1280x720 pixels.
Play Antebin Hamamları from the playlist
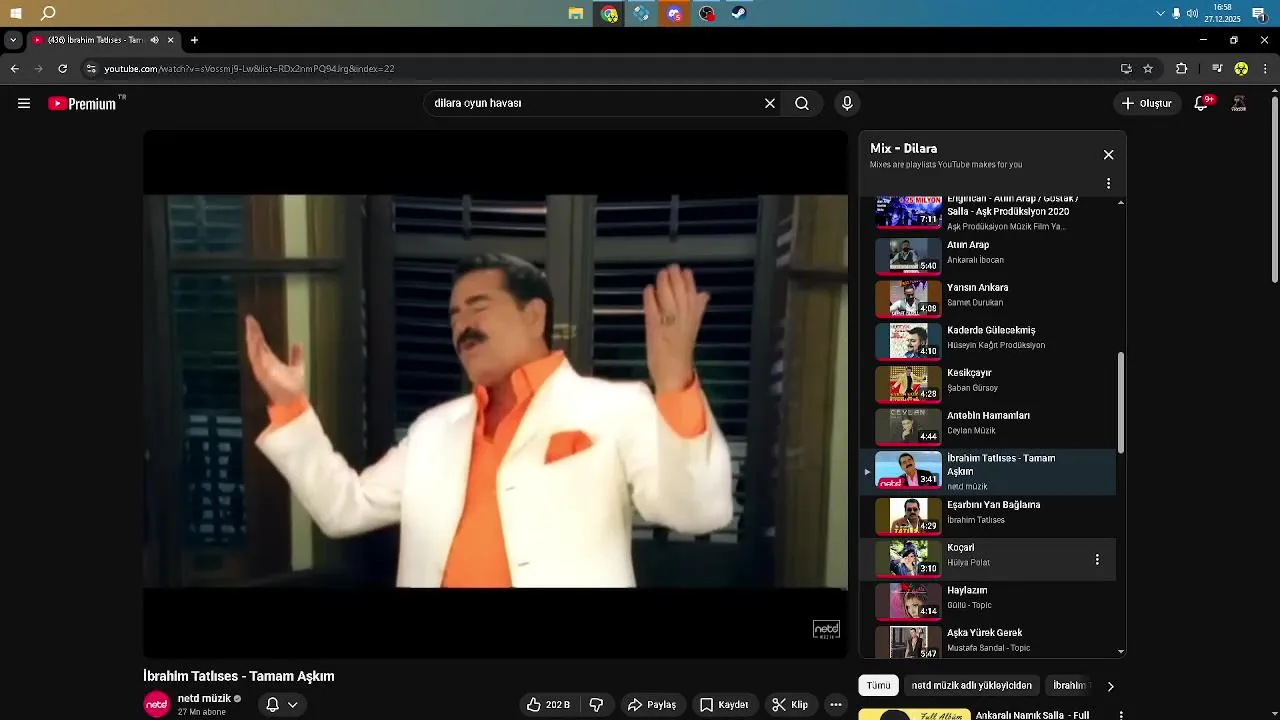point(990,426)
